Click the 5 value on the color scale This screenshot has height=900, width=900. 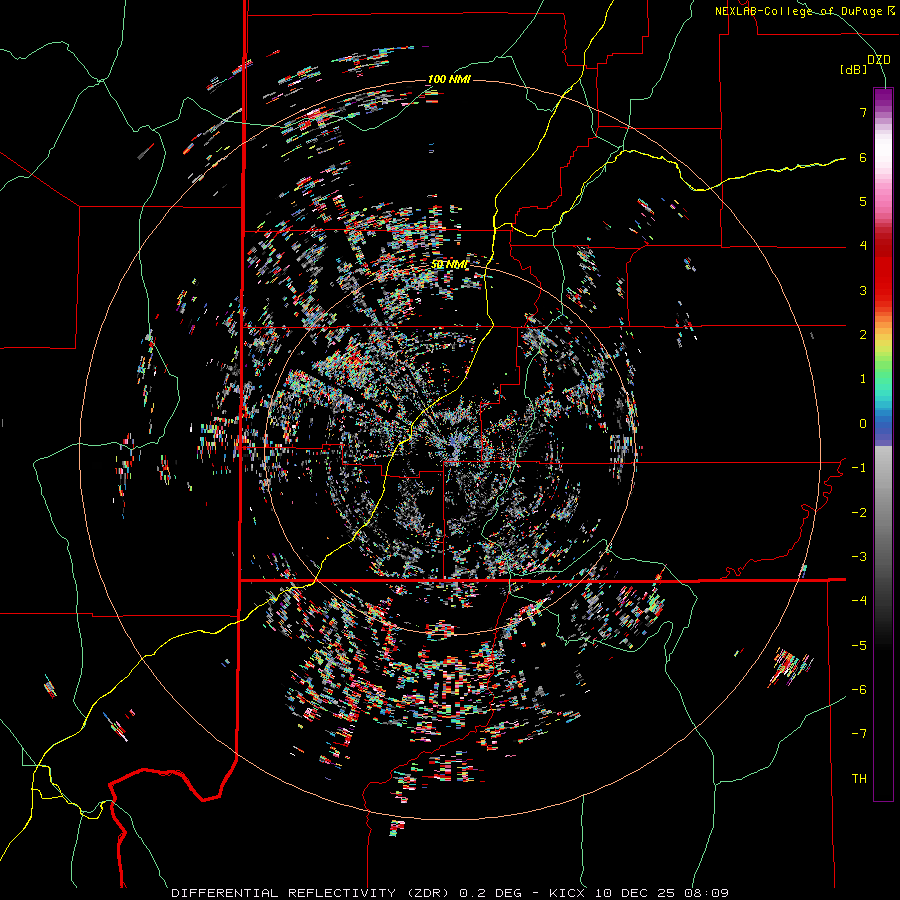point(863,201)
